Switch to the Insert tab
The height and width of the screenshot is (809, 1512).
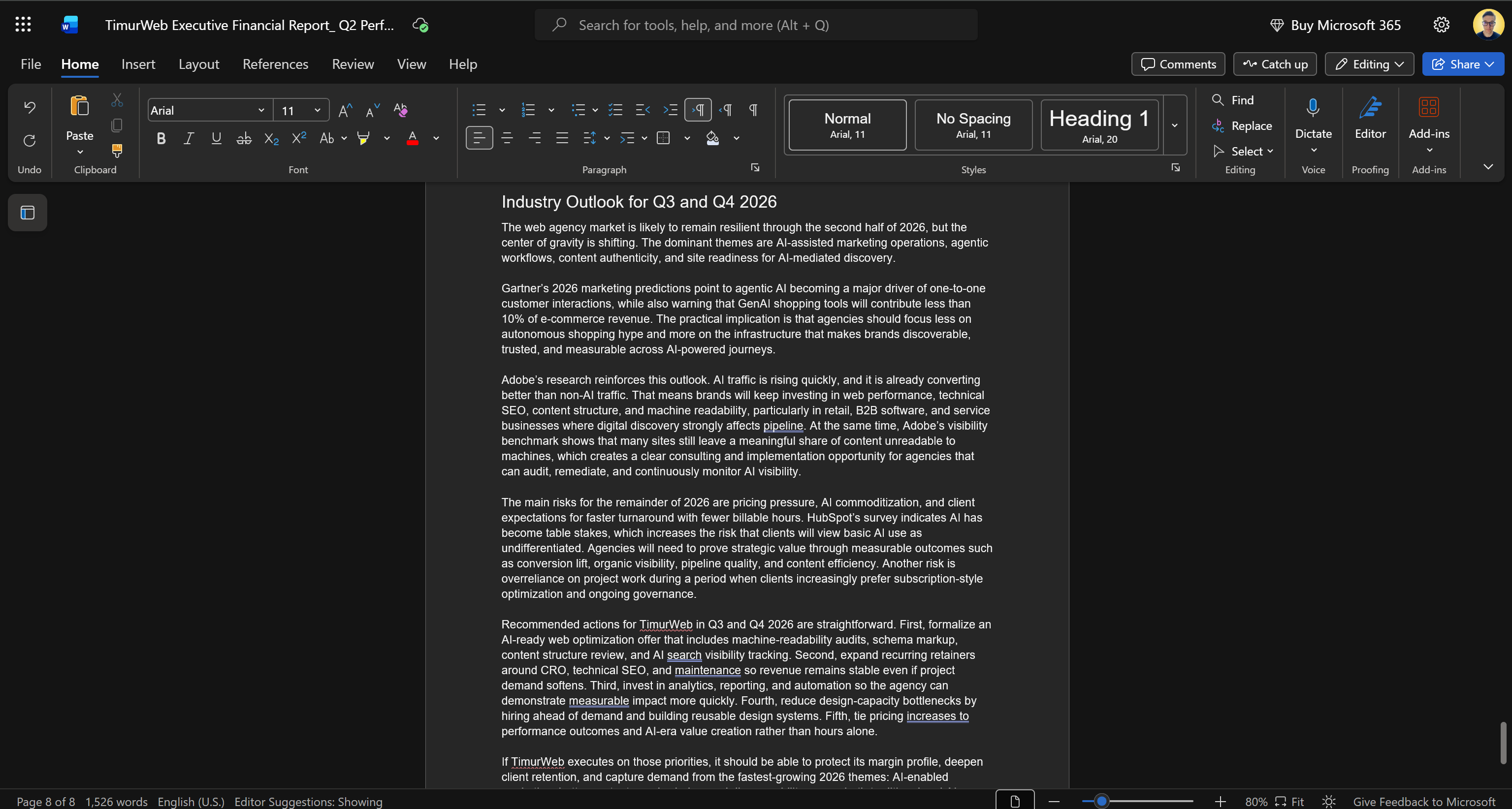[x=138, y=64]
